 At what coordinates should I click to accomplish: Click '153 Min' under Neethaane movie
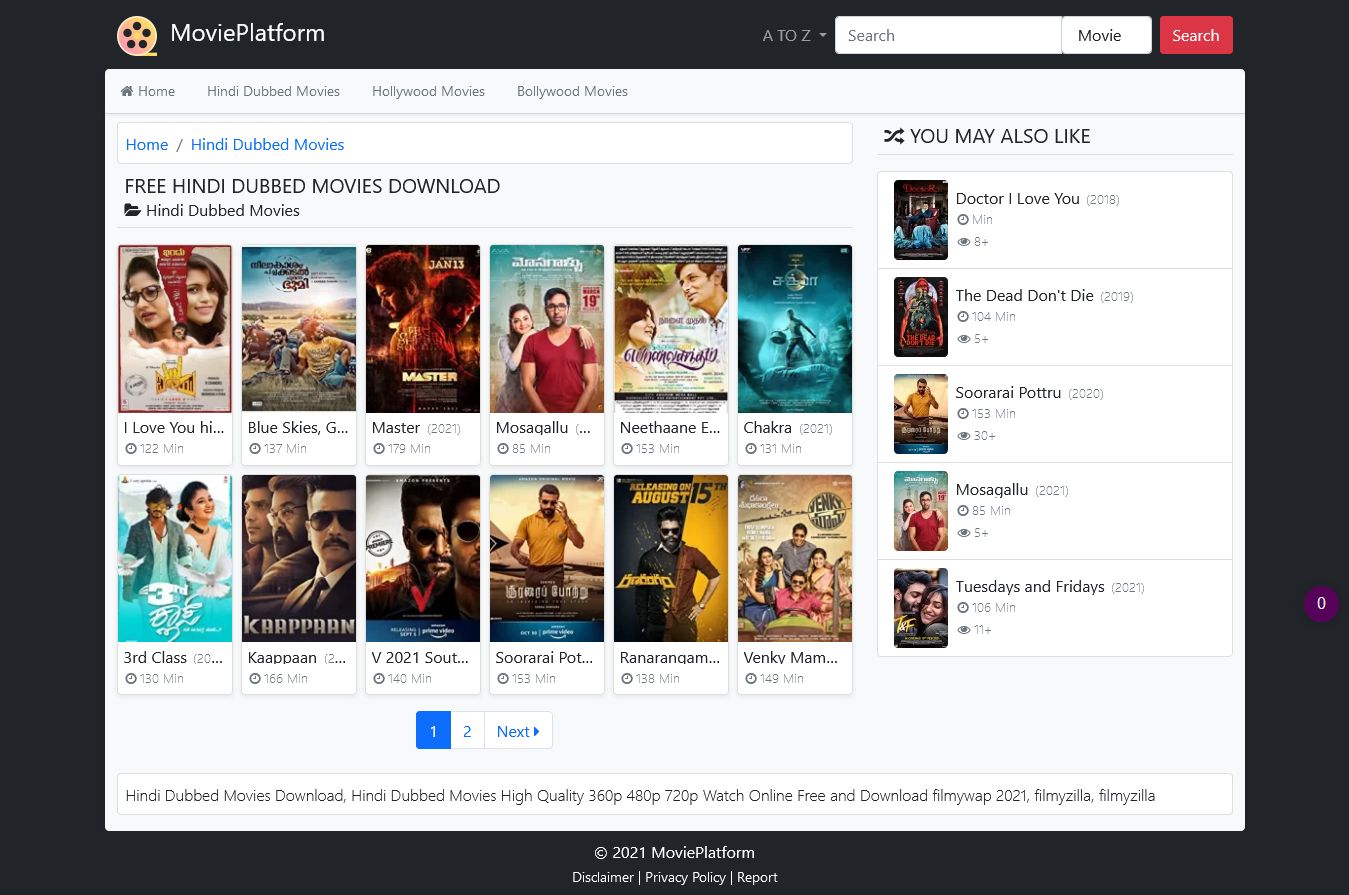[x=658, y=449]
